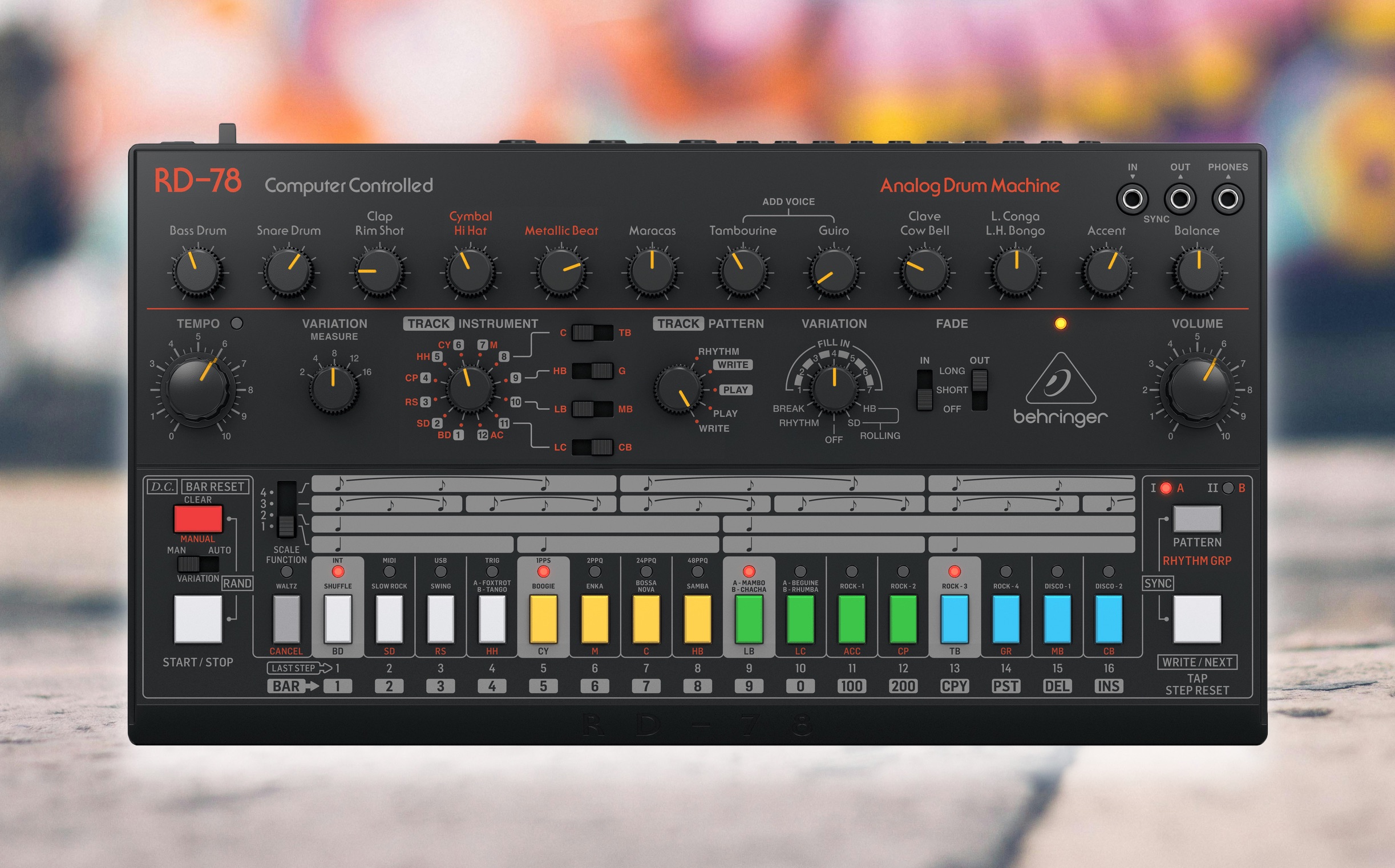Toggle the HB / G slide switch
Viewport: 1395px width, 868px height.
592,371
